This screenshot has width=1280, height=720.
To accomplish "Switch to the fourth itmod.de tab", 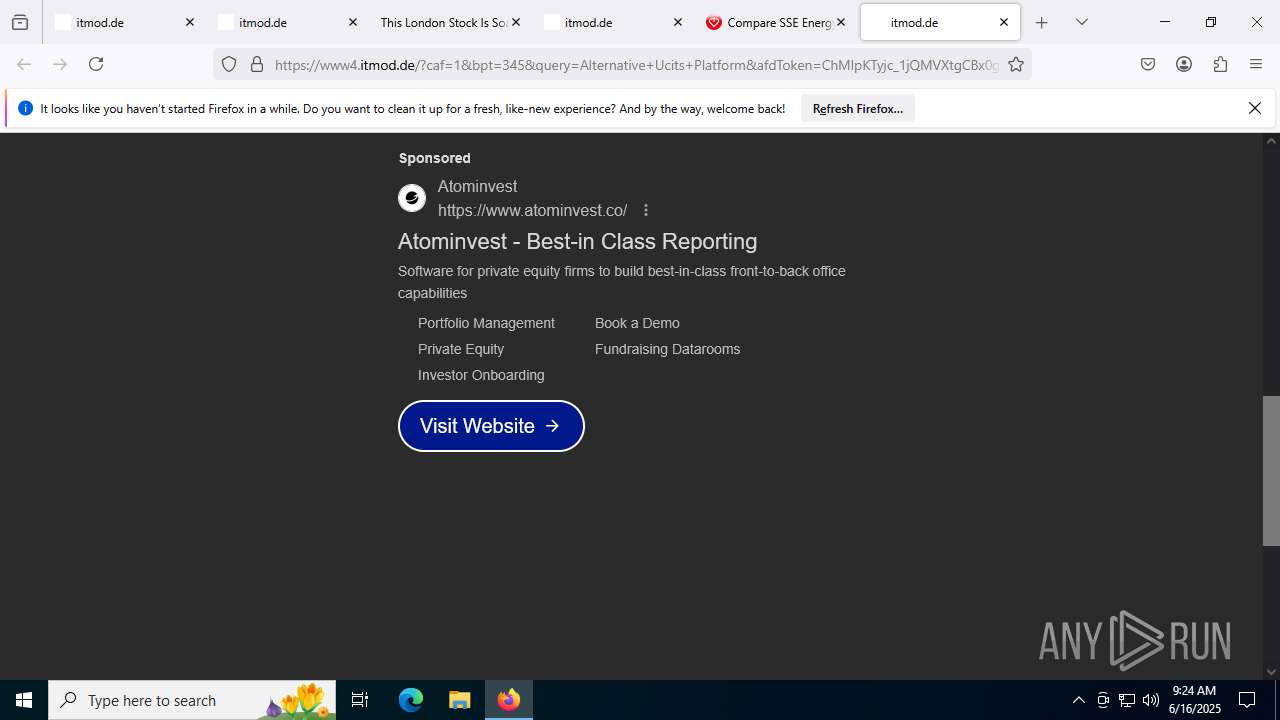I will pyautogui.click(x=614, y=22).
